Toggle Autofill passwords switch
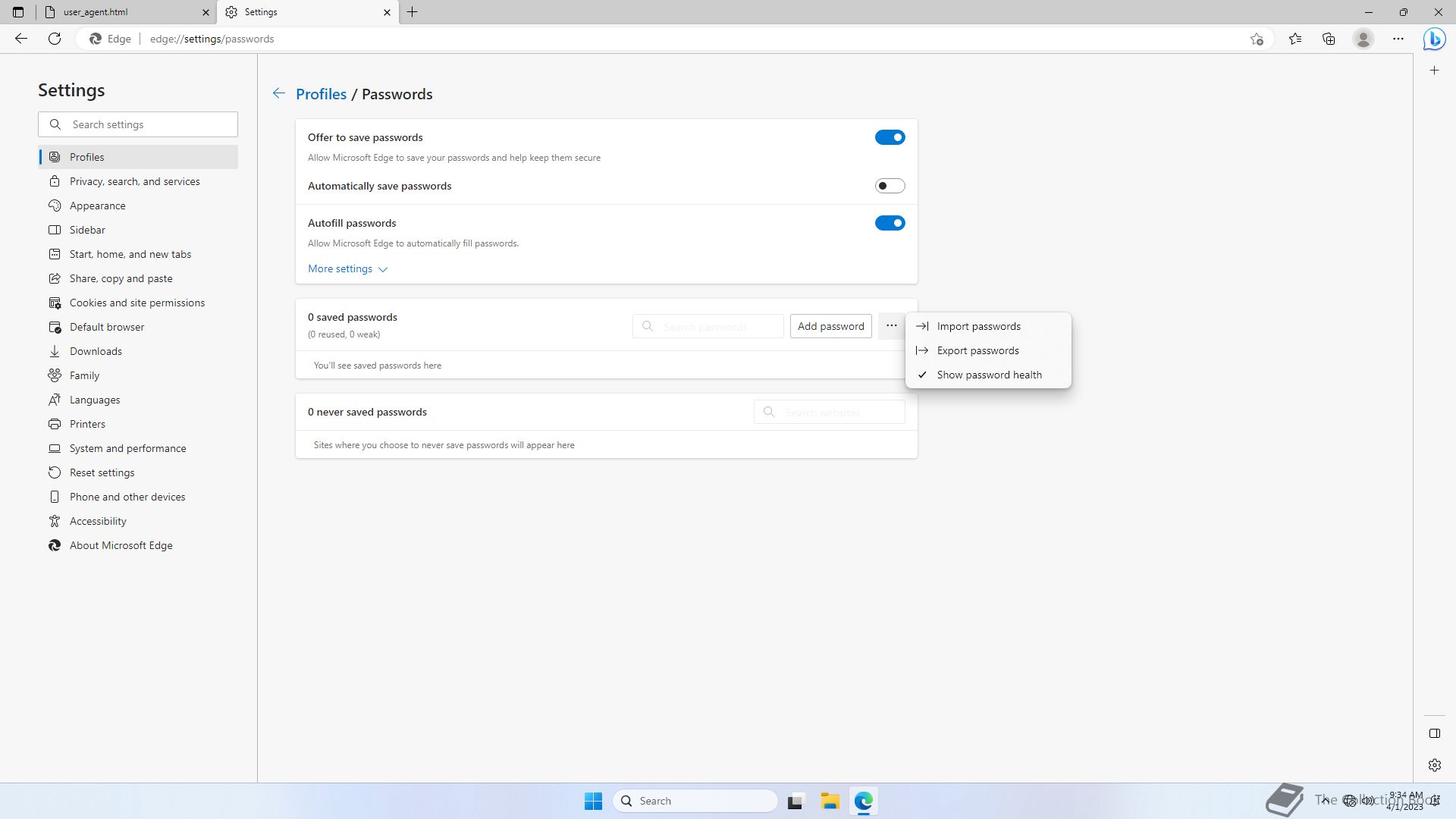 coord(890,223)
